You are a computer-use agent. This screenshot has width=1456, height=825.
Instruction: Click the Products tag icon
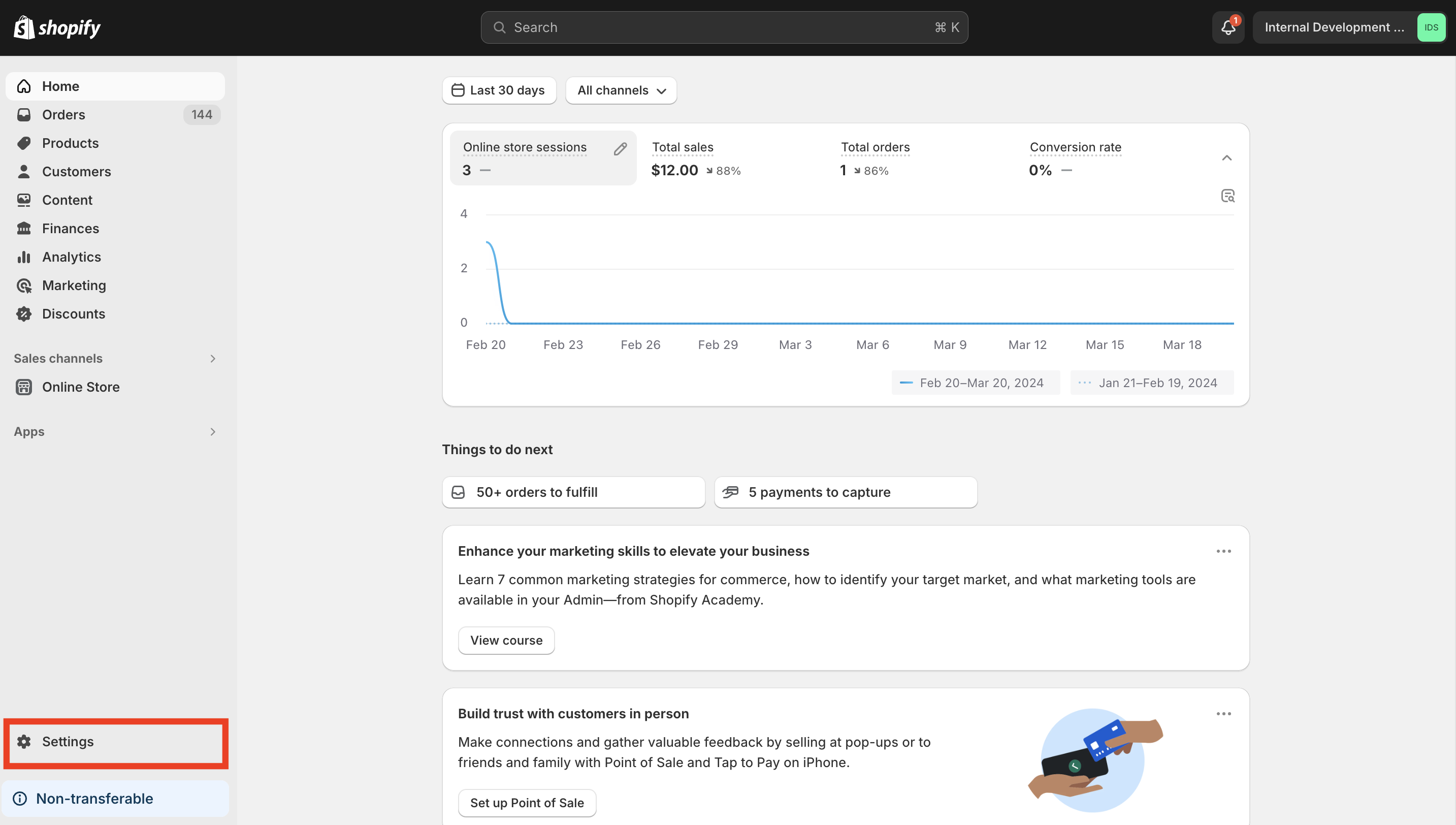coord(24,143)
